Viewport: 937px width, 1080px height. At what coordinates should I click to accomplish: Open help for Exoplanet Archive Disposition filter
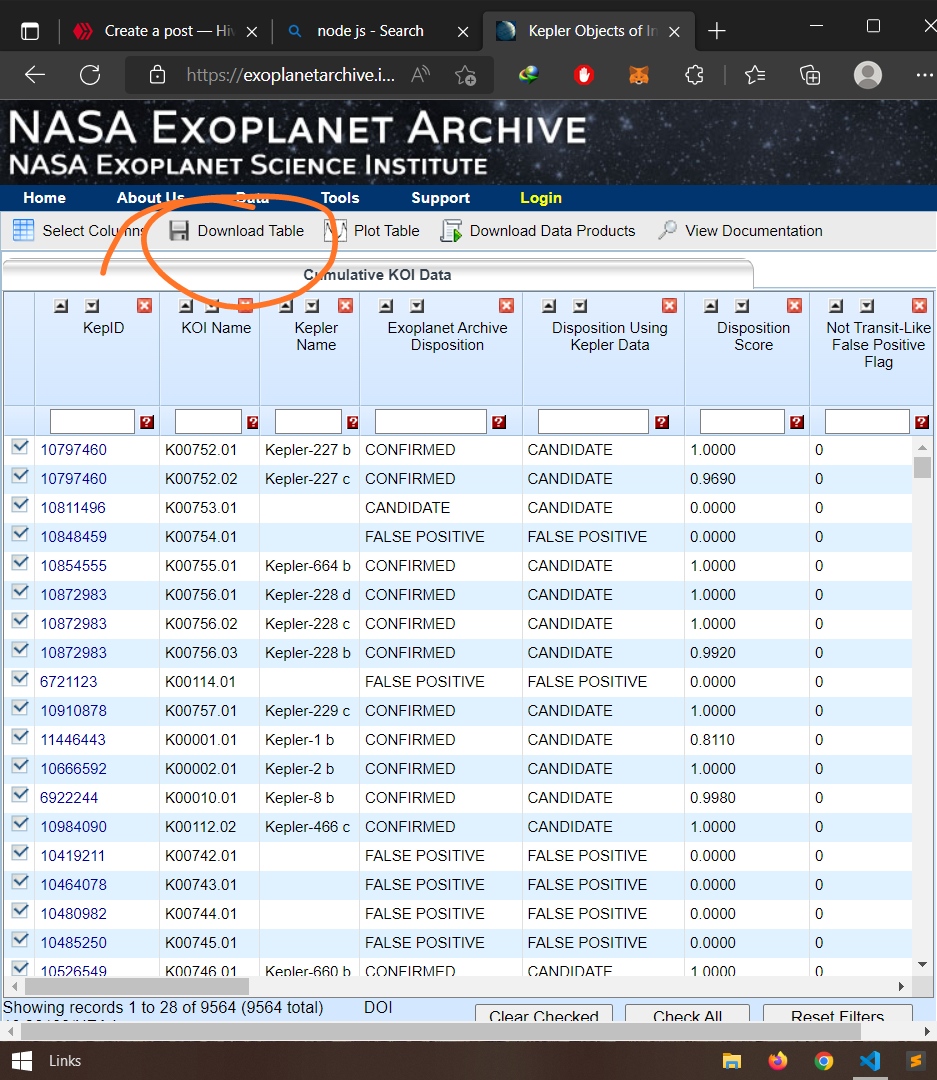pyautogui.click(x=500, y=422)
